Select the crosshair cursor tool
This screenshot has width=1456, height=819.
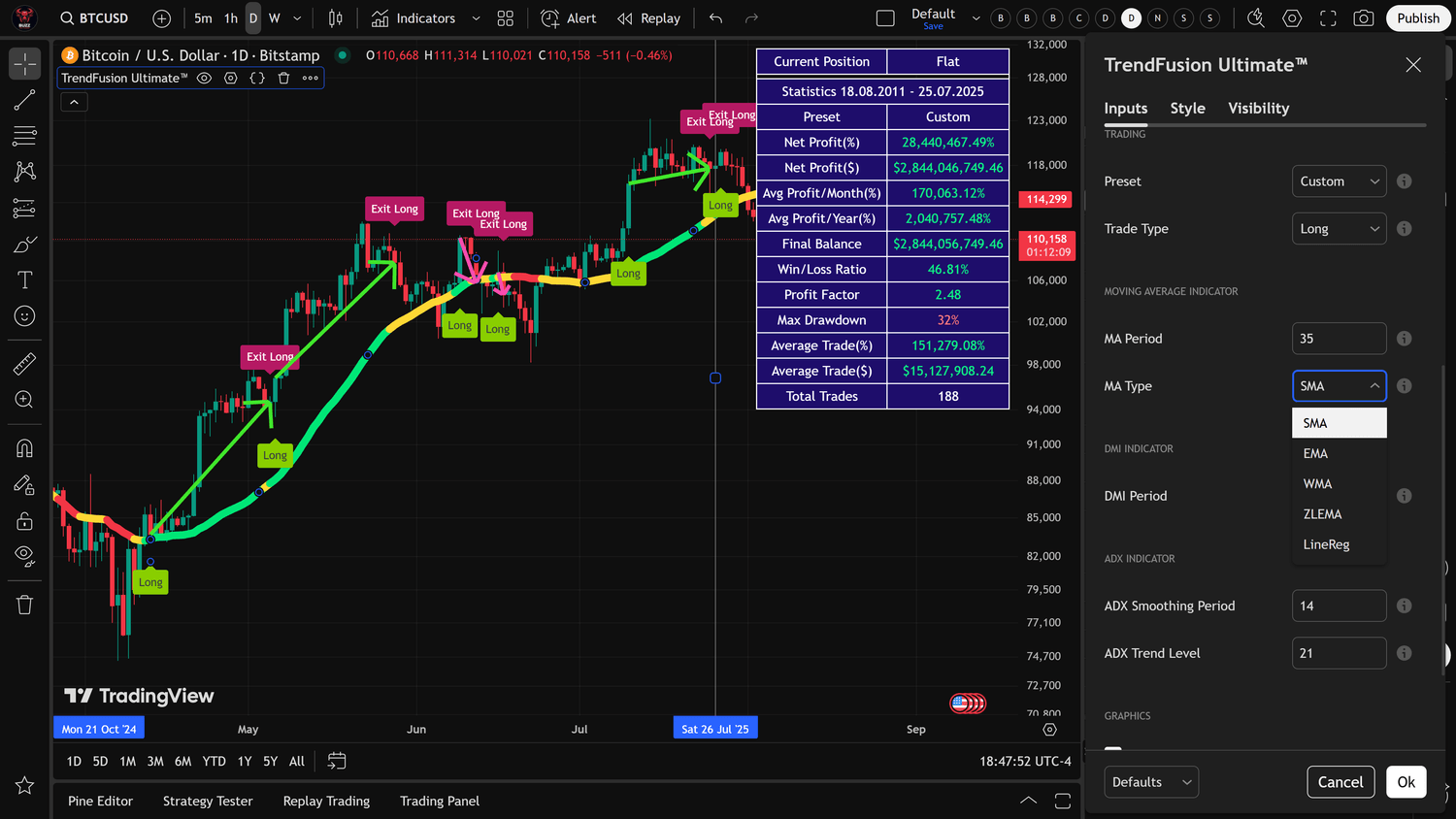pyautogui.click(x=25, y=64)
